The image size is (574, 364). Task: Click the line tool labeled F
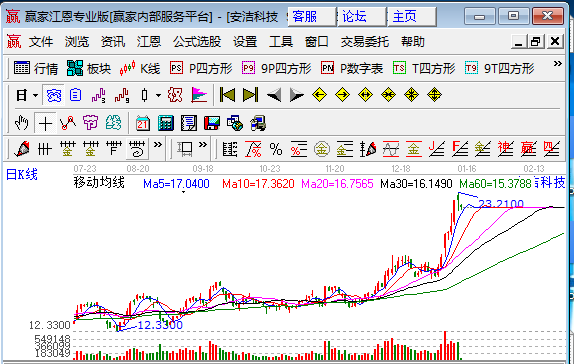tap(114, 149)
